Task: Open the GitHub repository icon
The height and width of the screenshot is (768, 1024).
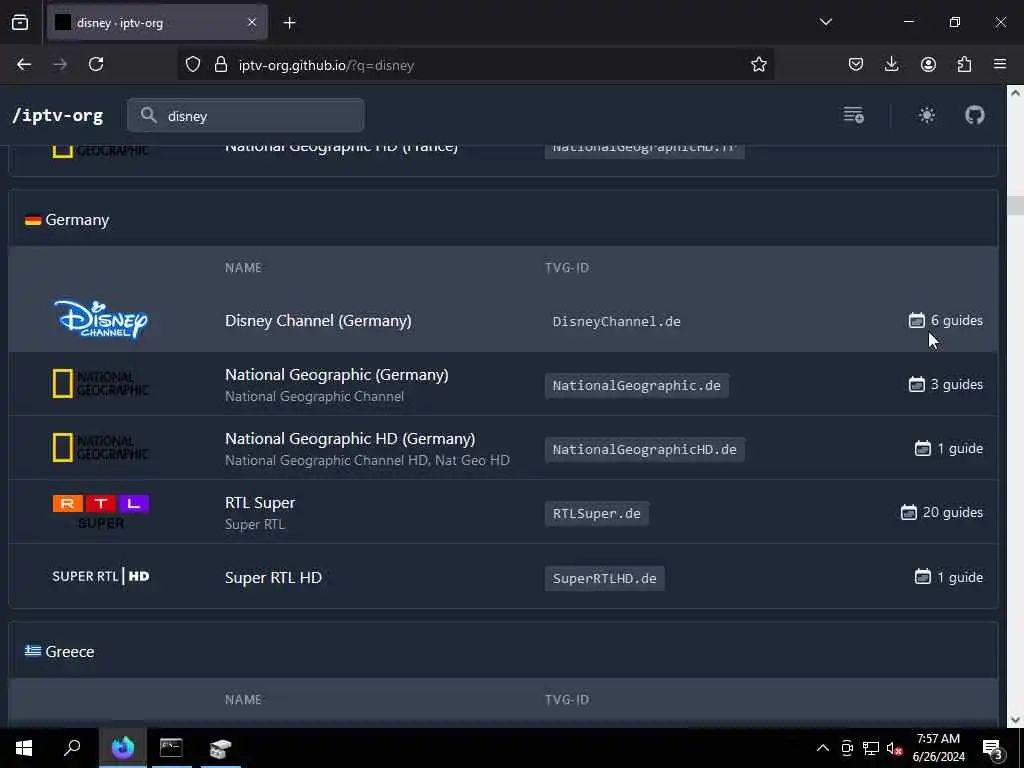Action: tap(974, 116)
